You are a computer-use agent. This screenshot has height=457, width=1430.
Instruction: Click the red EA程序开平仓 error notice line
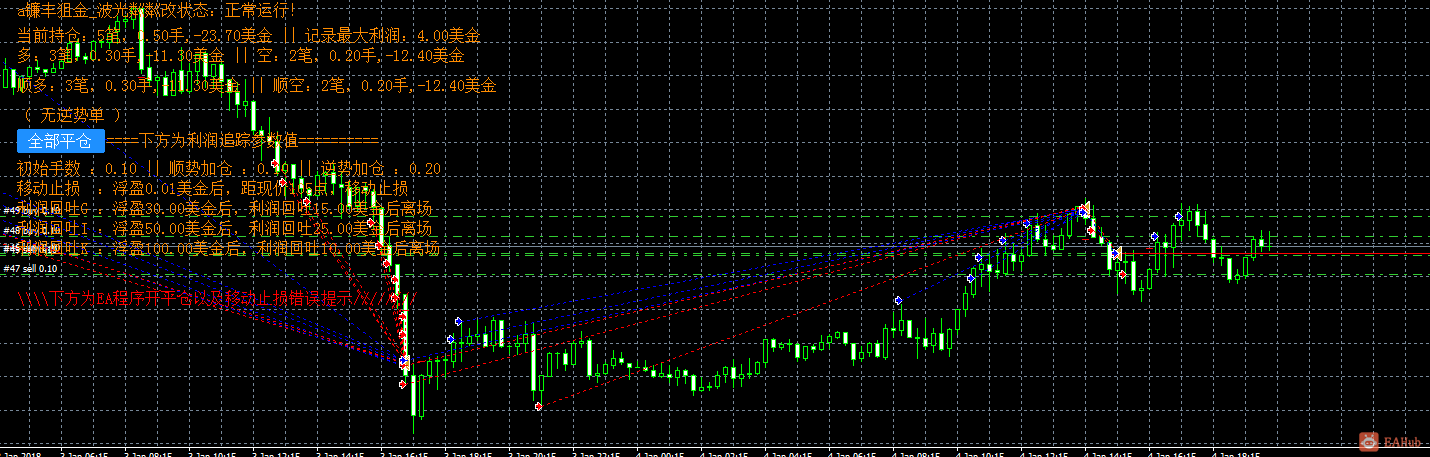click(x=218, y=298)
